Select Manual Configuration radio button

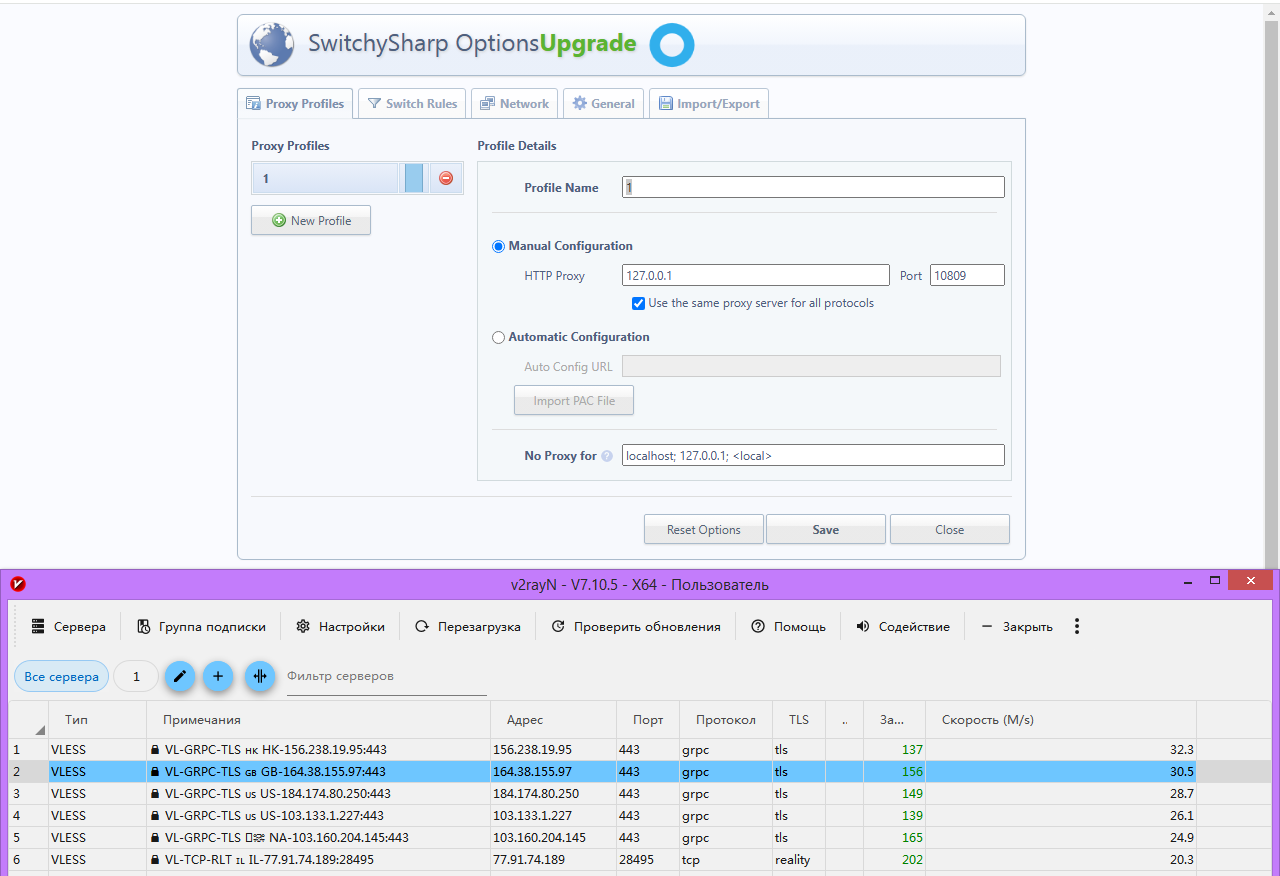tap(498, 246)
